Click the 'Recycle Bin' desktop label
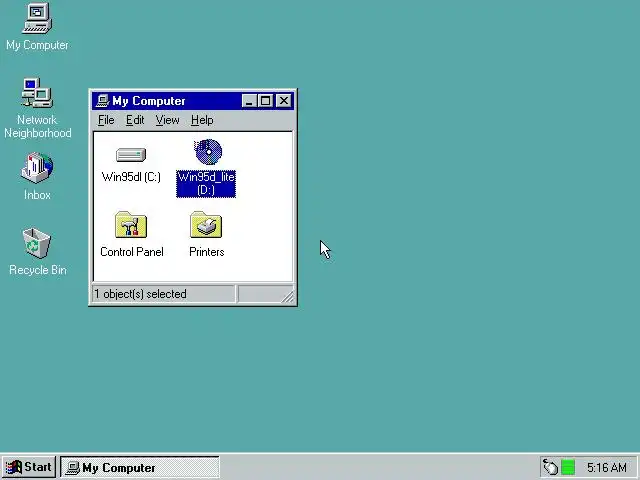This screenshot has width=640, height=480. [38, 270]
